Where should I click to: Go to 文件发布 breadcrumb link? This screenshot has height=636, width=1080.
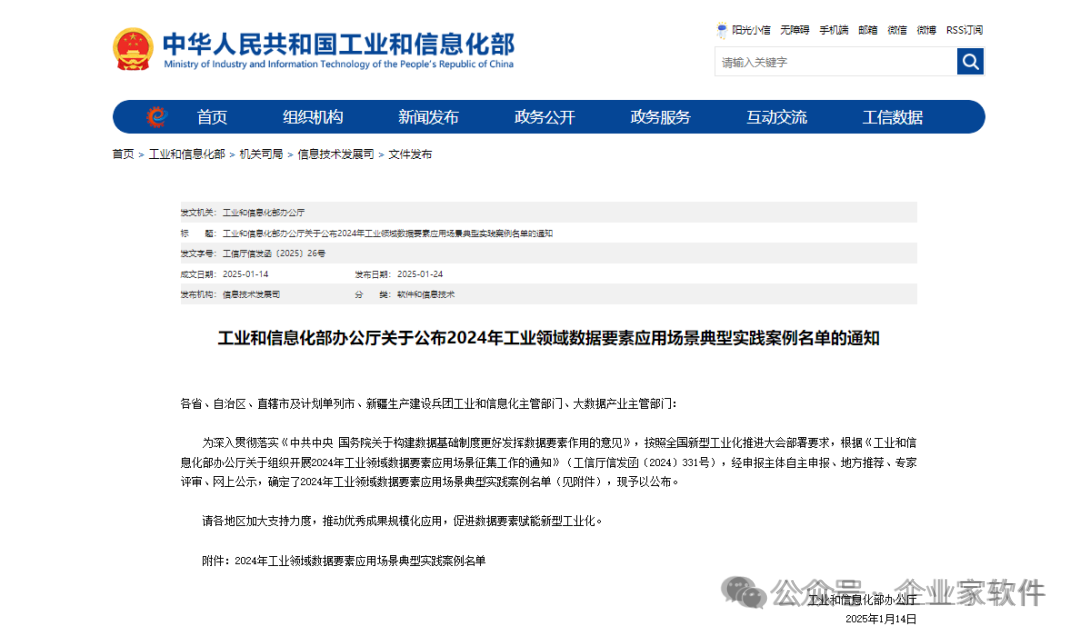(x=410, y=154)
